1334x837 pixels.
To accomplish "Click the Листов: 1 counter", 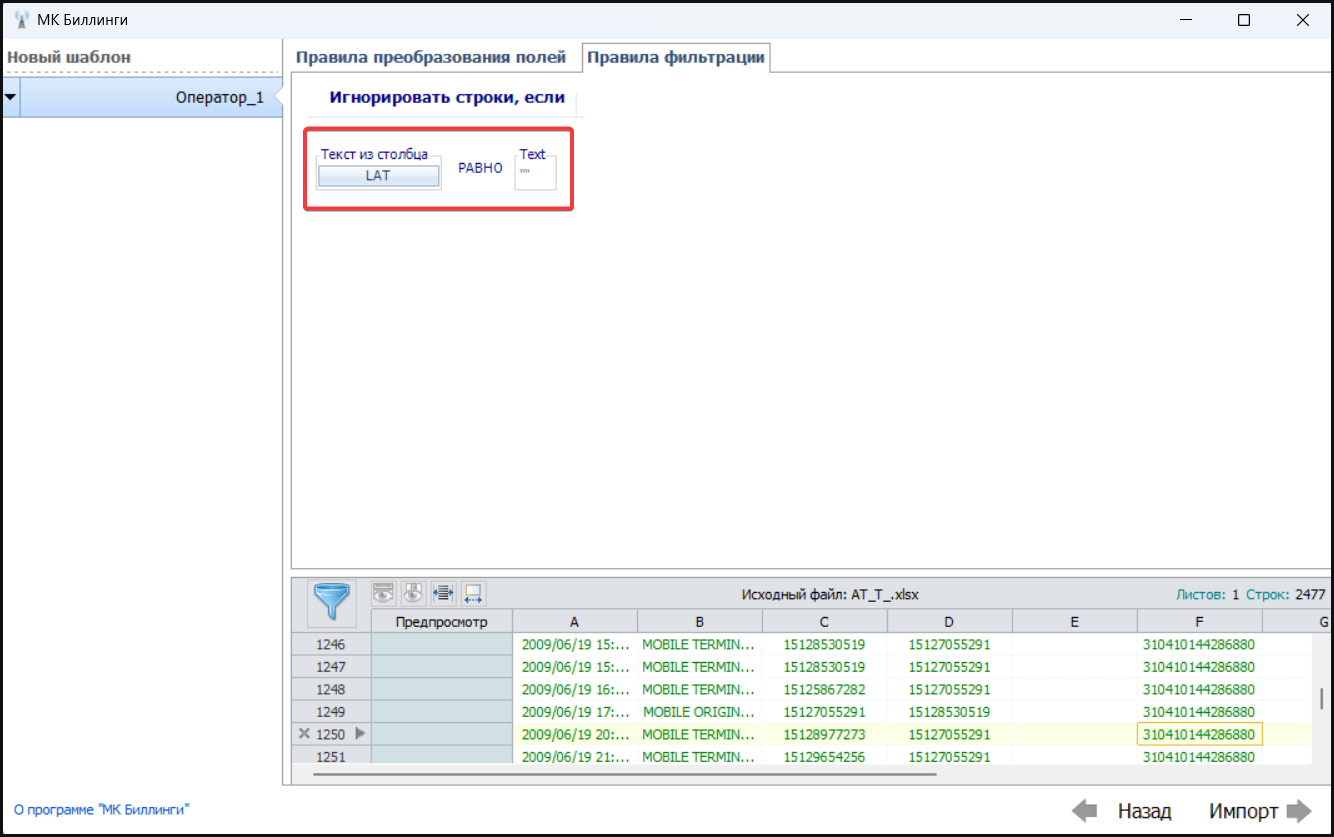I will (x=1207, y=594).
